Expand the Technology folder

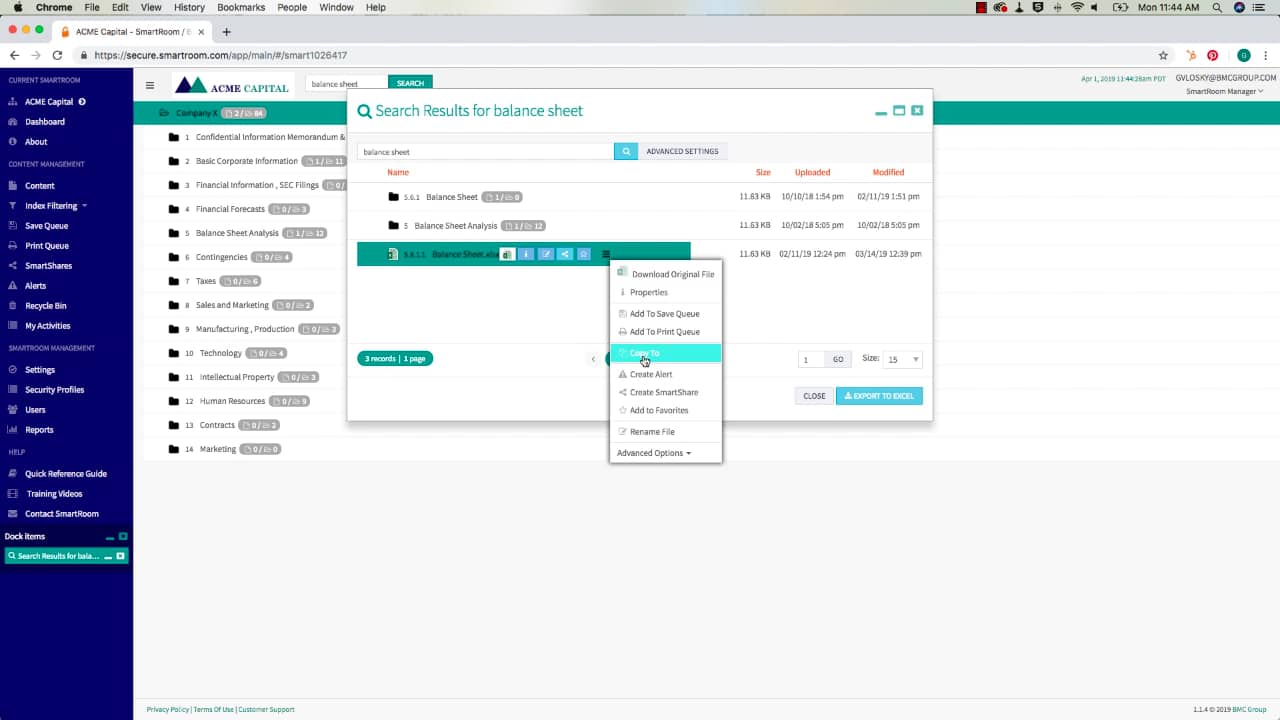pyautogui.click(x=173, y=353)
